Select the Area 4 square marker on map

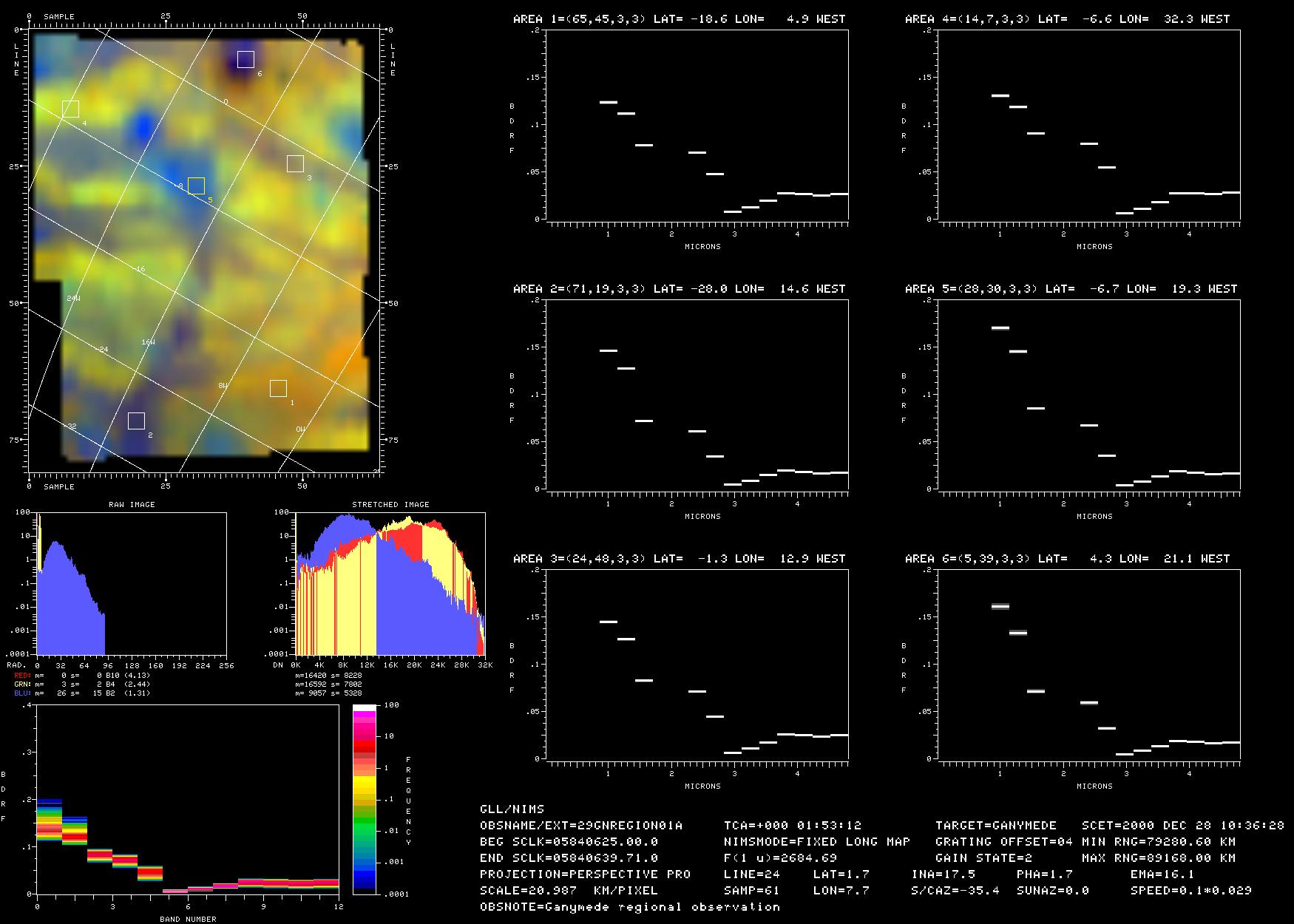click(70, 109)
